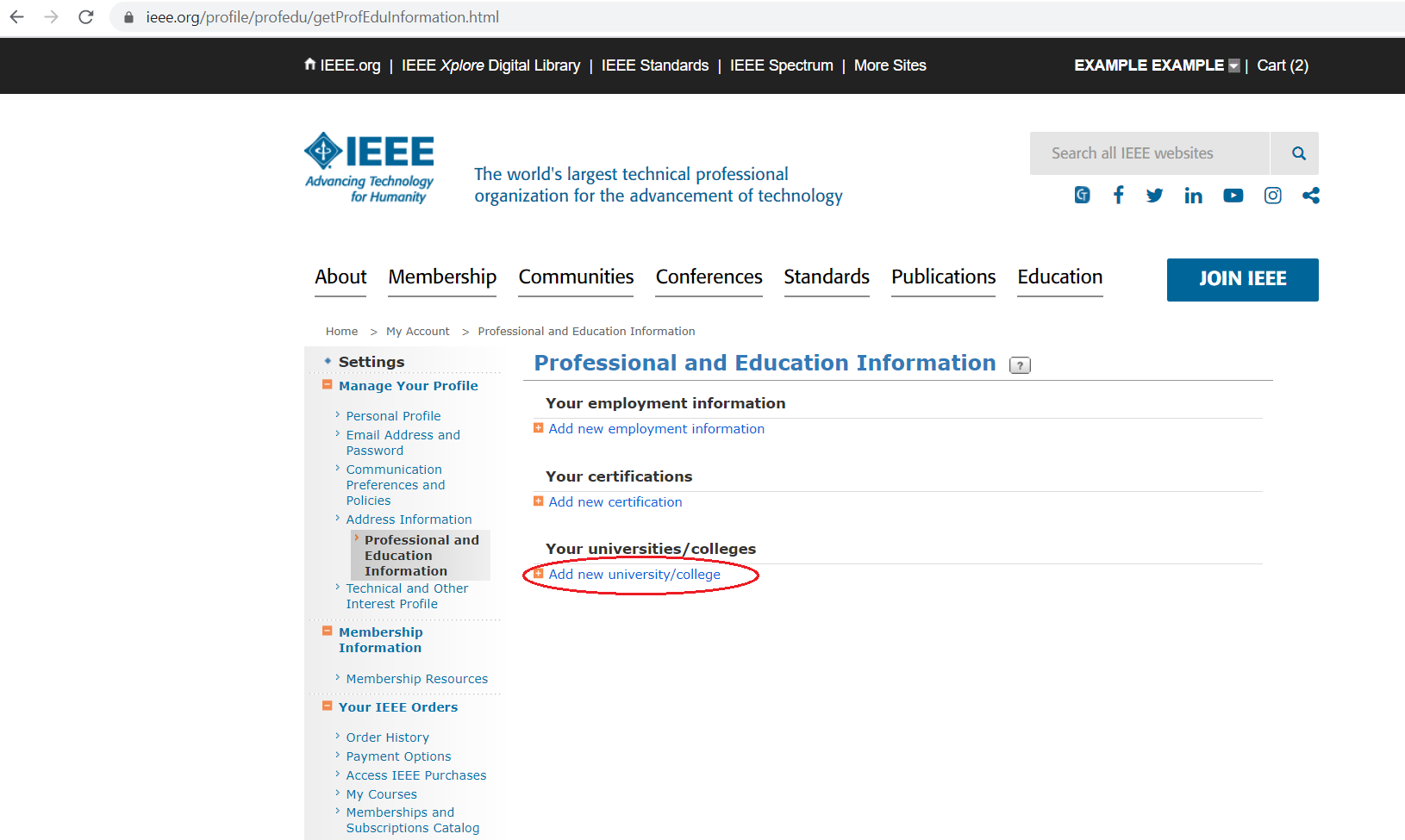Click the lock icon in address bar
This screenshot has width=1405, height=840.
pos(128,17)
